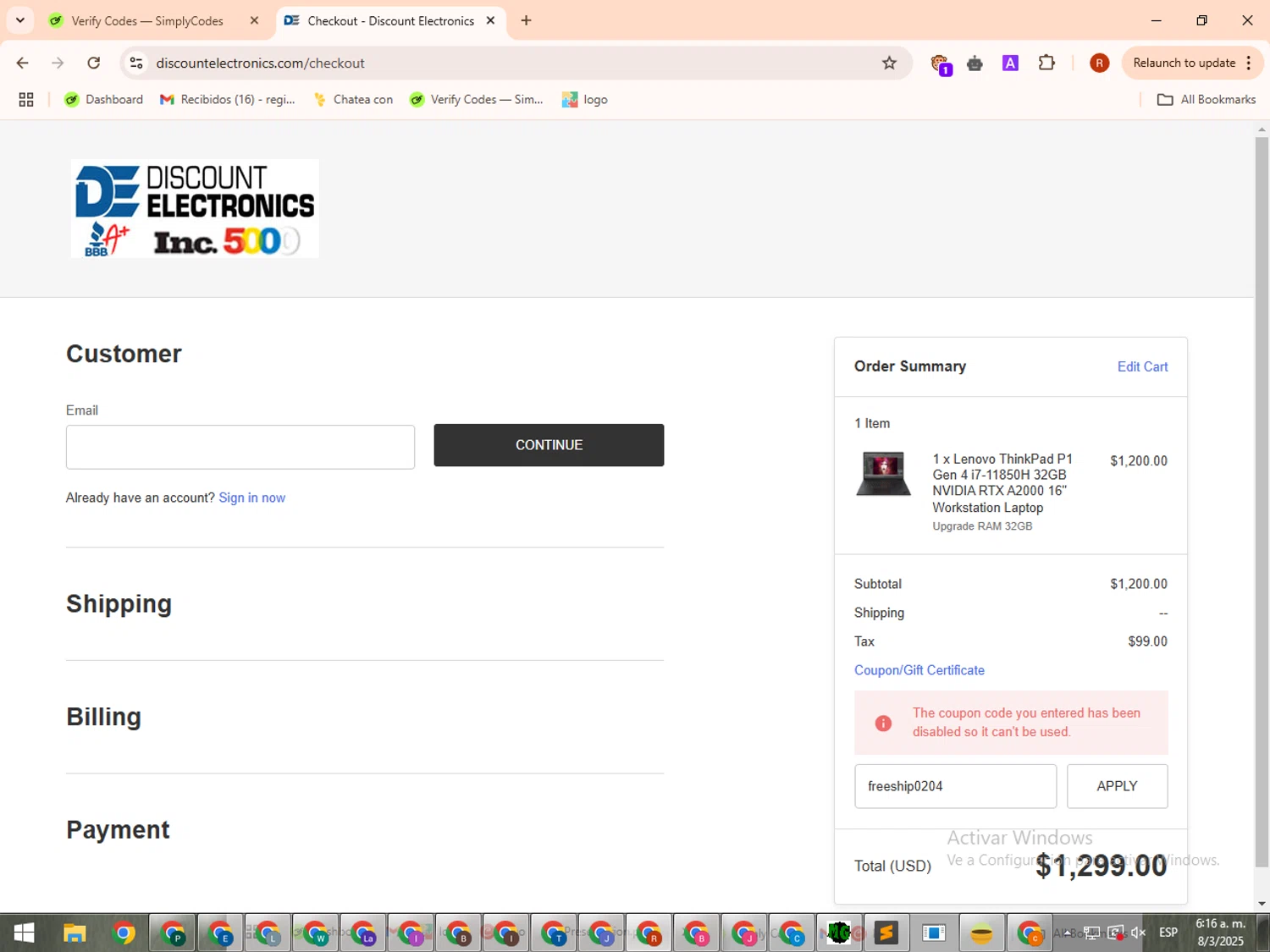This screenshot has height=952, width=1270.
Task: Toggle the Coupon/Gift Certificate link
Action: [919, 670]
